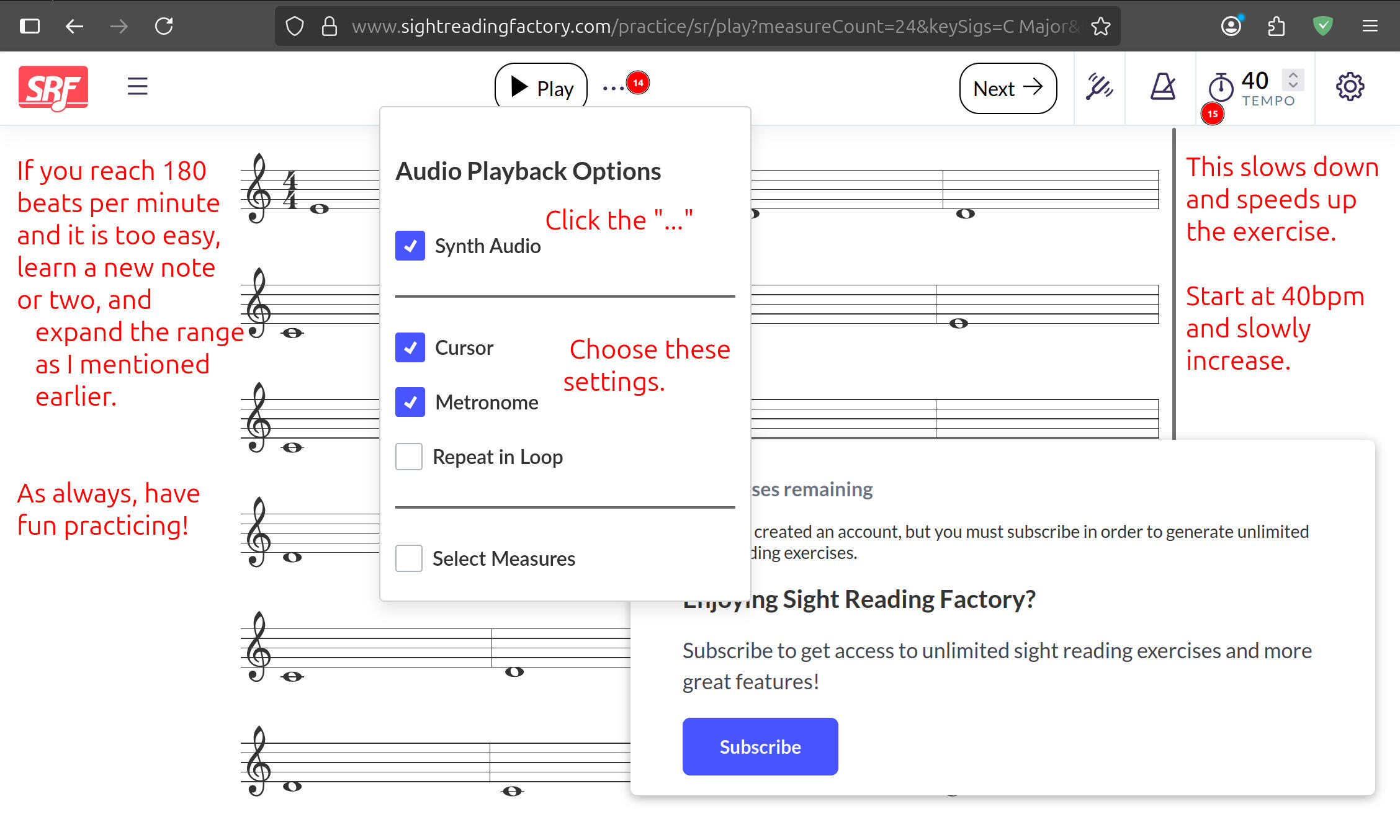Uncheck the Metronome checkbox
1400x840 pixels.
point(410,402)
